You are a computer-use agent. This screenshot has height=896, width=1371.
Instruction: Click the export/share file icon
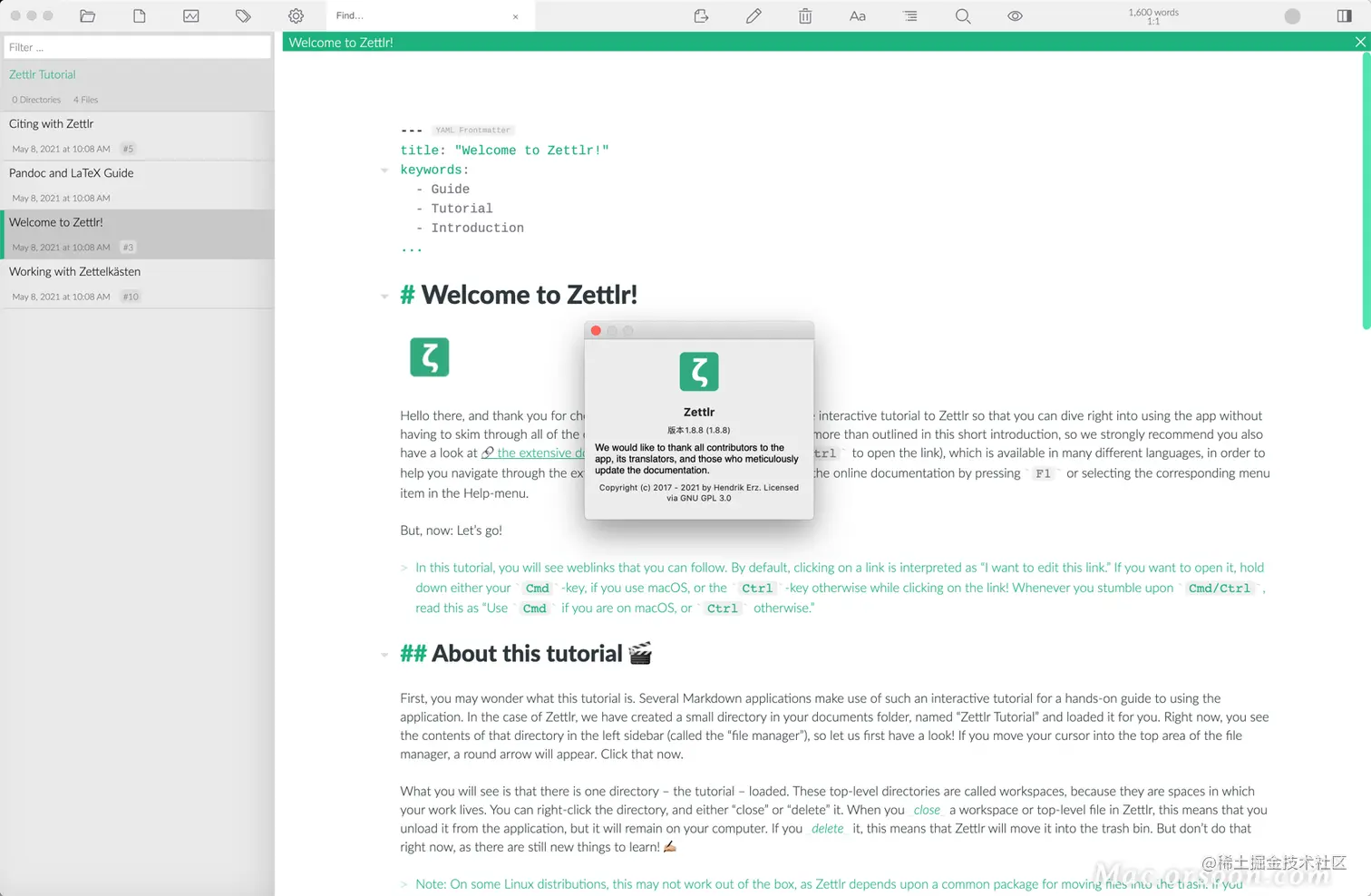[x=701, y=15]
